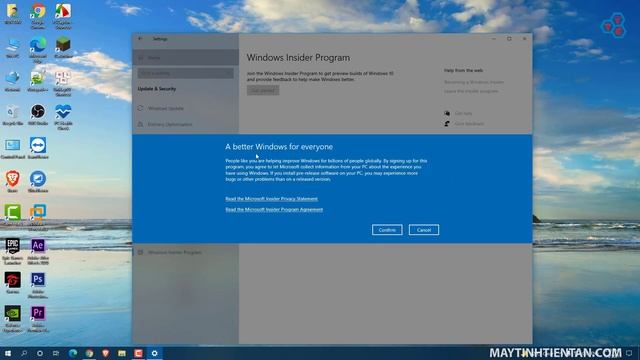Focus the Find a setting search box
This screenshot has width=640, height=360.
click(x=185, y=73)
